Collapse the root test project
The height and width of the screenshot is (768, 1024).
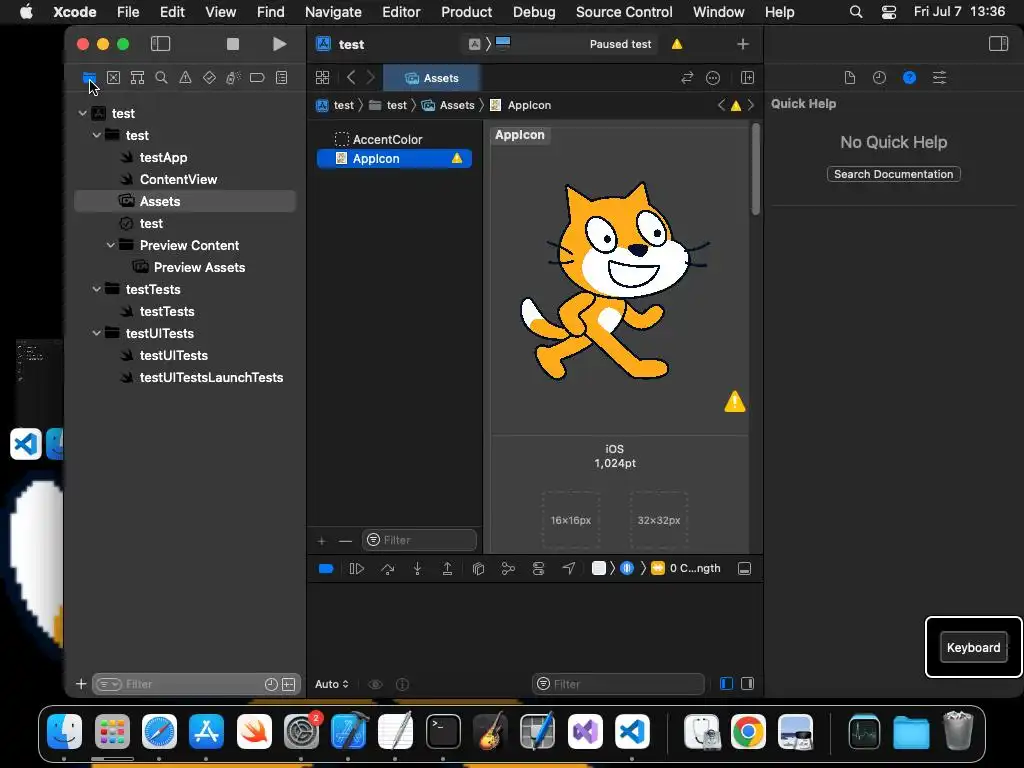83,113
